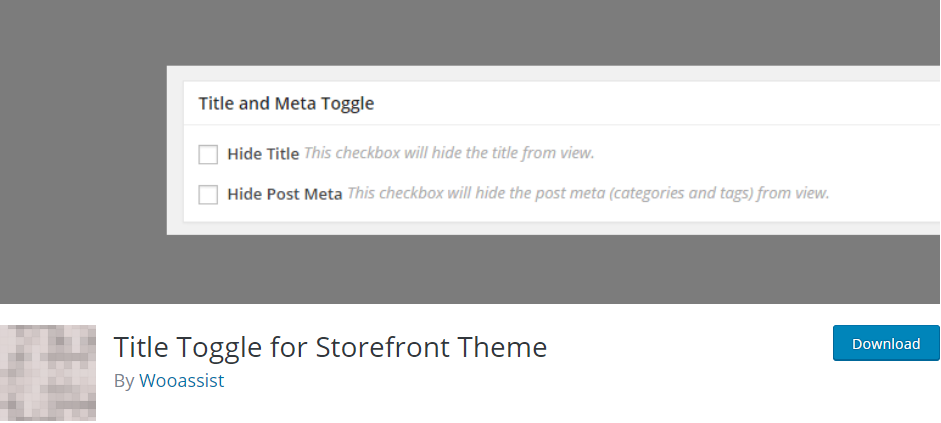Click the gray banner area left of the meta box
Screen dimensions: 941x423
click(x=83, y=150)
